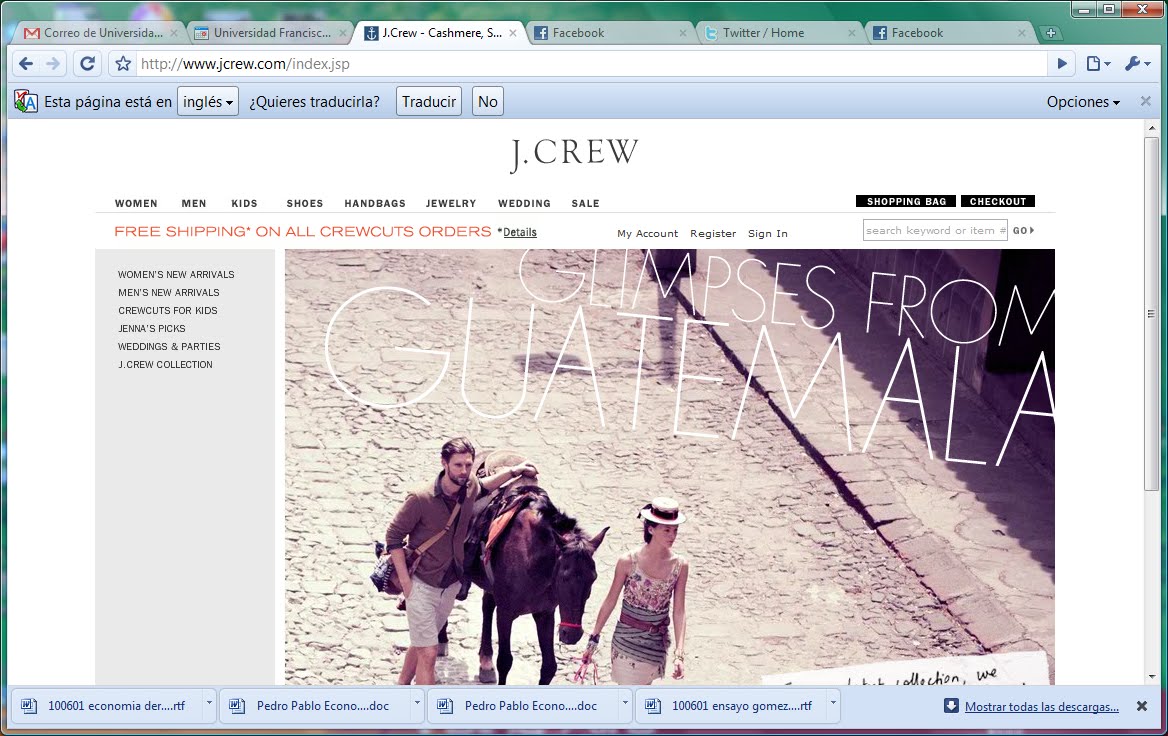Open the Opciones dropdown
1168x736 pixels.
pos(1083,101)
